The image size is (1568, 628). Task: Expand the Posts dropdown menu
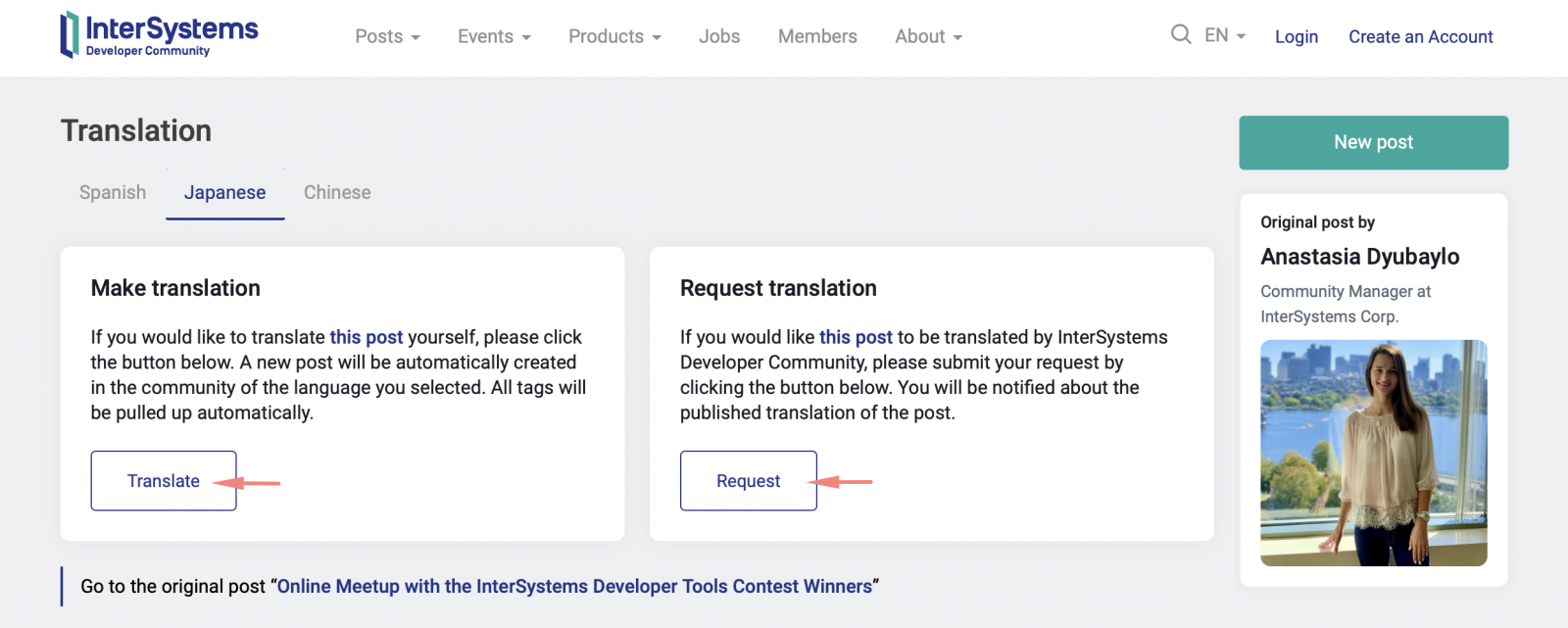pyautogui.click(x=387, y=36)
